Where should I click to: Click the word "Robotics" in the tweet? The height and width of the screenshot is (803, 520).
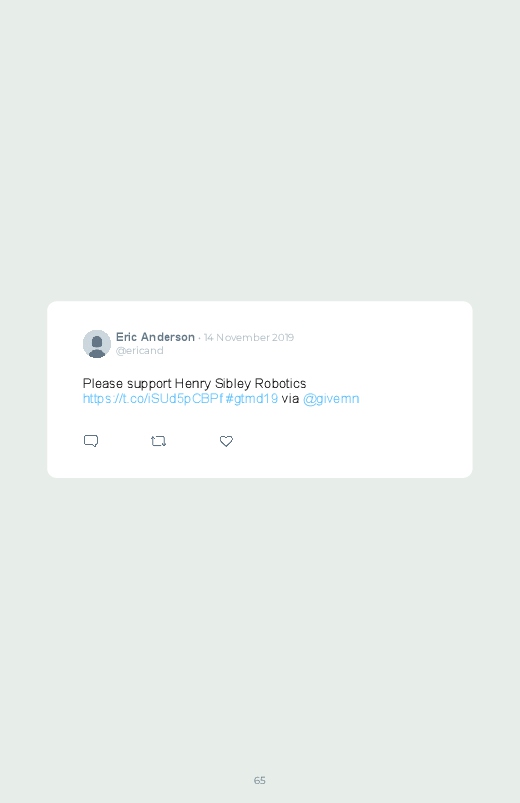click(280, 384)
